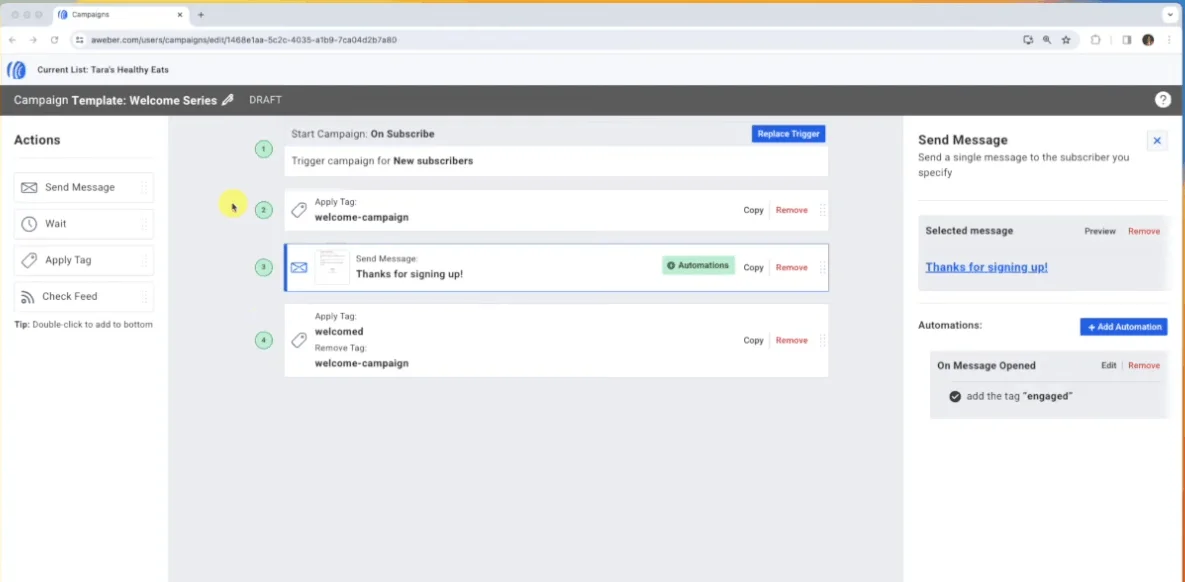The image size is (1185, 582).
Task: Click step 2 number circle
Action: point(263,210)
